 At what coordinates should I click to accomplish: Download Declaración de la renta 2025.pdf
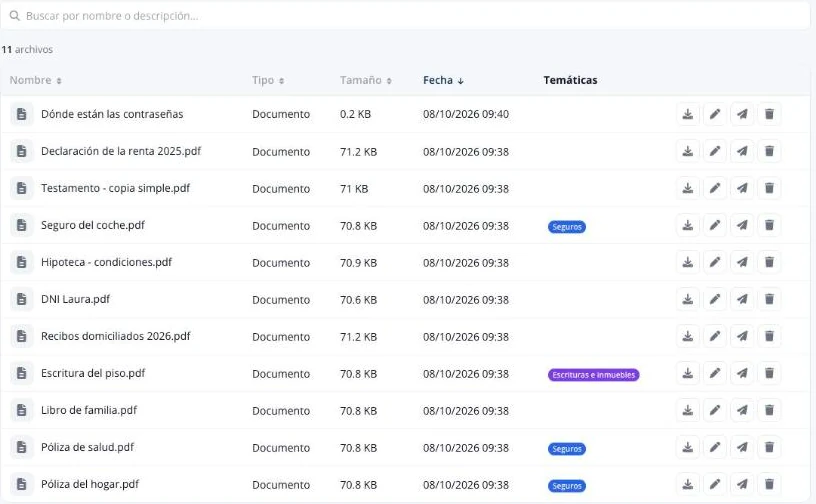pyautogui.click(x=687, y=151)
